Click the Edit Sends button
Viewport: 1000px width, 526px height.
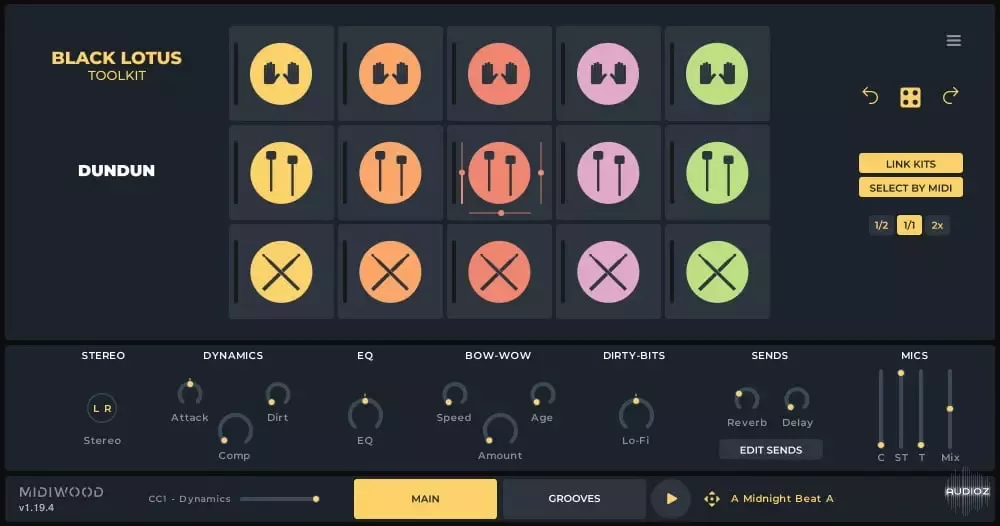pos(770,450)
